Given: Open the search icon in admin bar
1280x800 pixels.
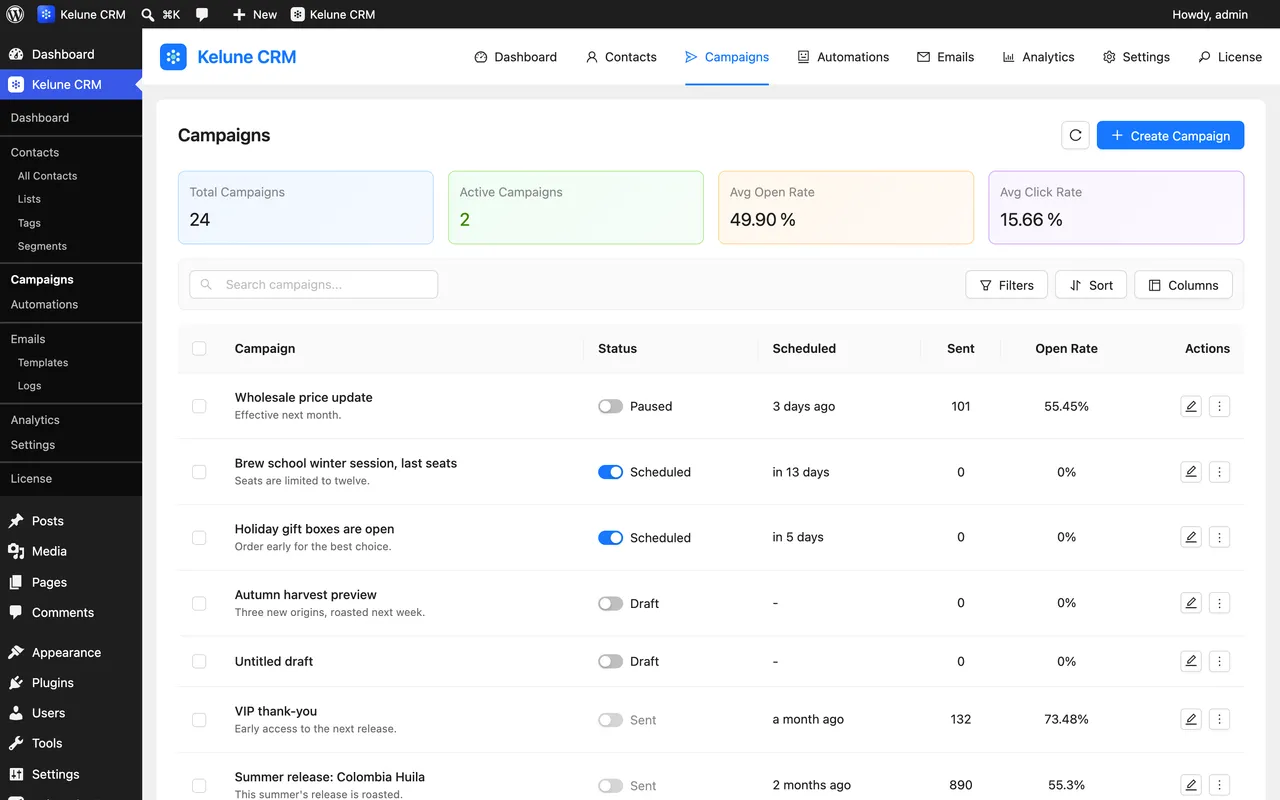Looking at the screenshot, I should 148,14.
